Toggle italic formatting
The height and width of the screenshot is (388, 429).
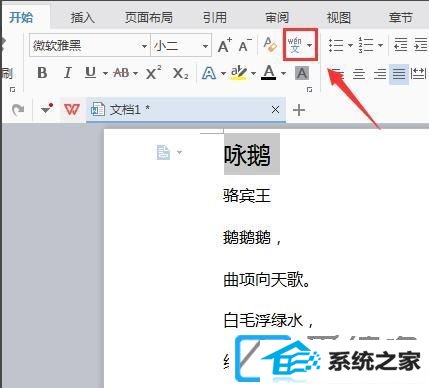pyautogui.click(x=68, y=72)
